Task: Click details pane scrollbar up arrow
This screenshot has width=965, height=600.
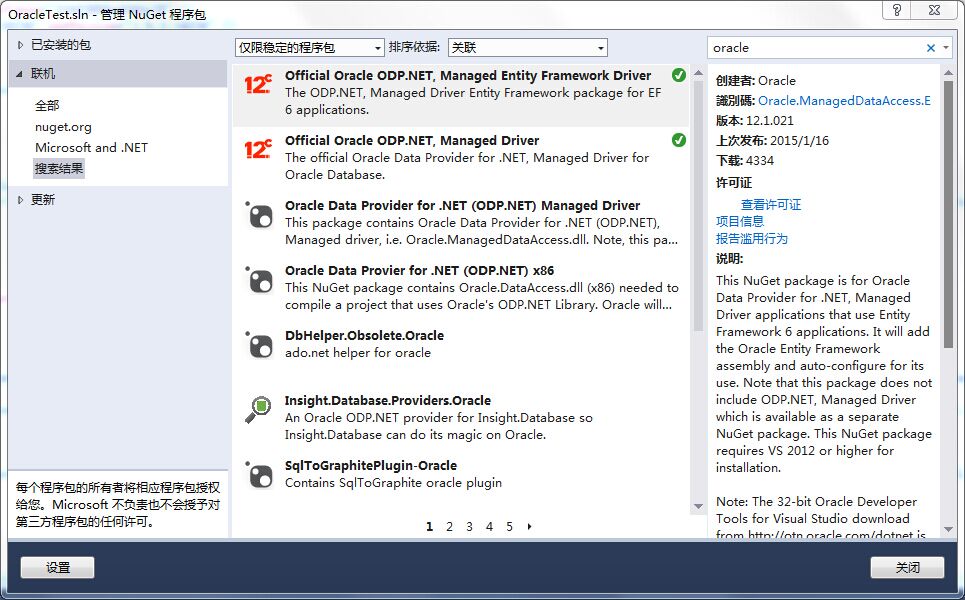Action: [948, 72]
